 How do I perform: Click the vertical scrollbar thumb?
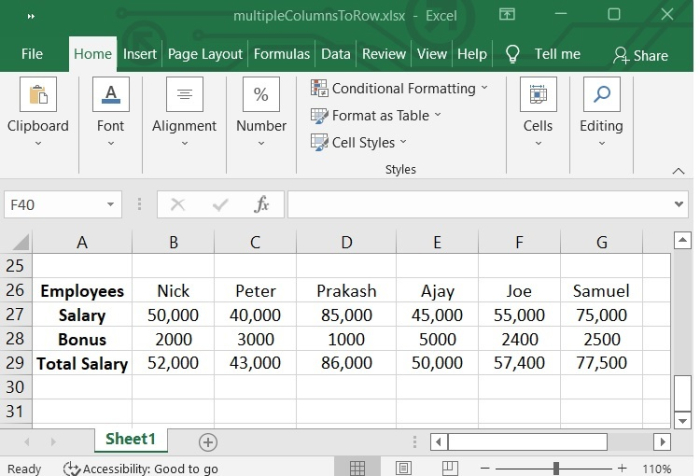click(683, 393)
